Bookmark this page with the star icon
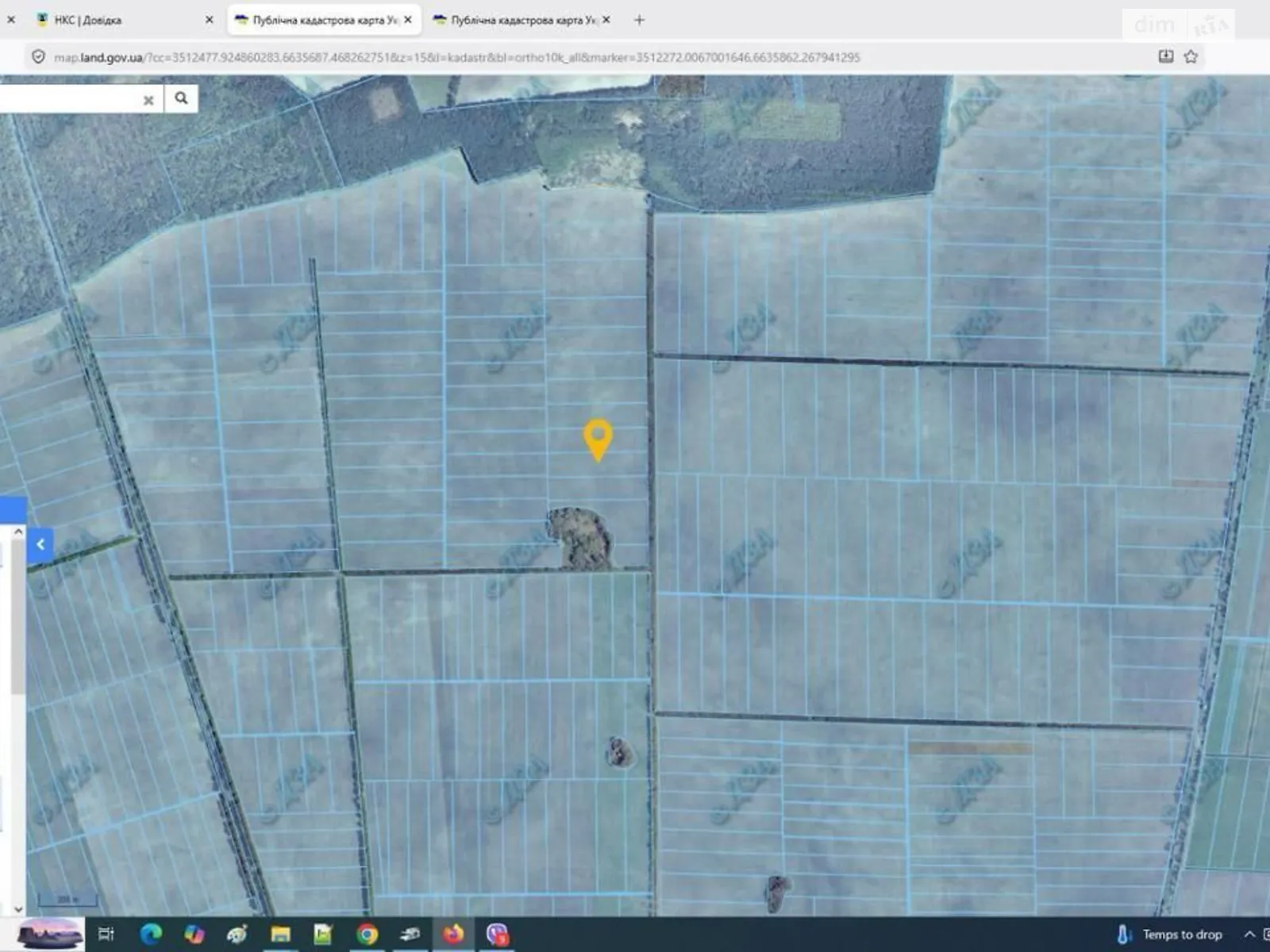The height and width of the screenshot is (952, 1270). pos(1191,56)
